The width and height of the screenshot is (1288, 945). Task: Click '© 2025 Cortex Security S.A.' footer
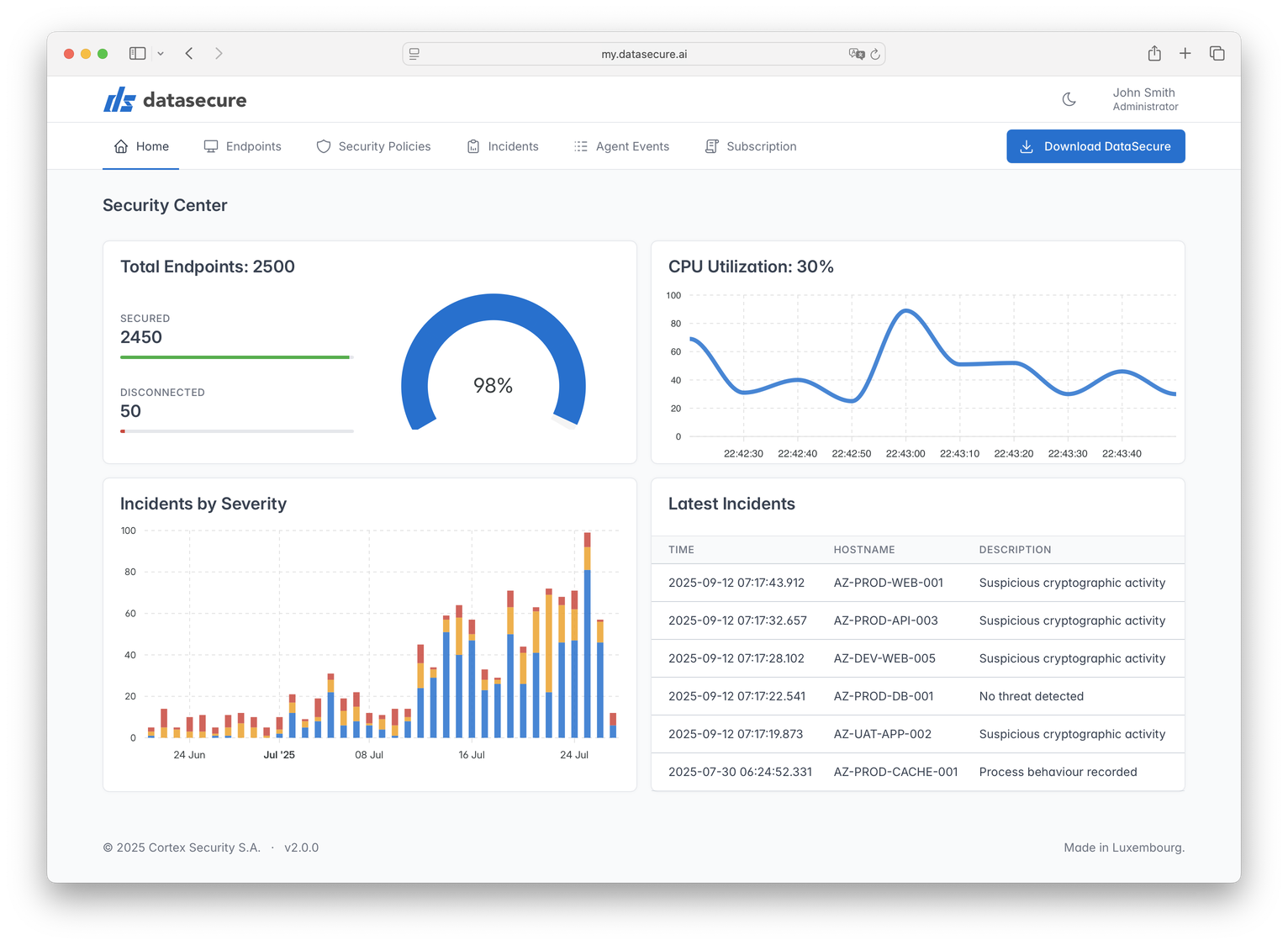182,847
